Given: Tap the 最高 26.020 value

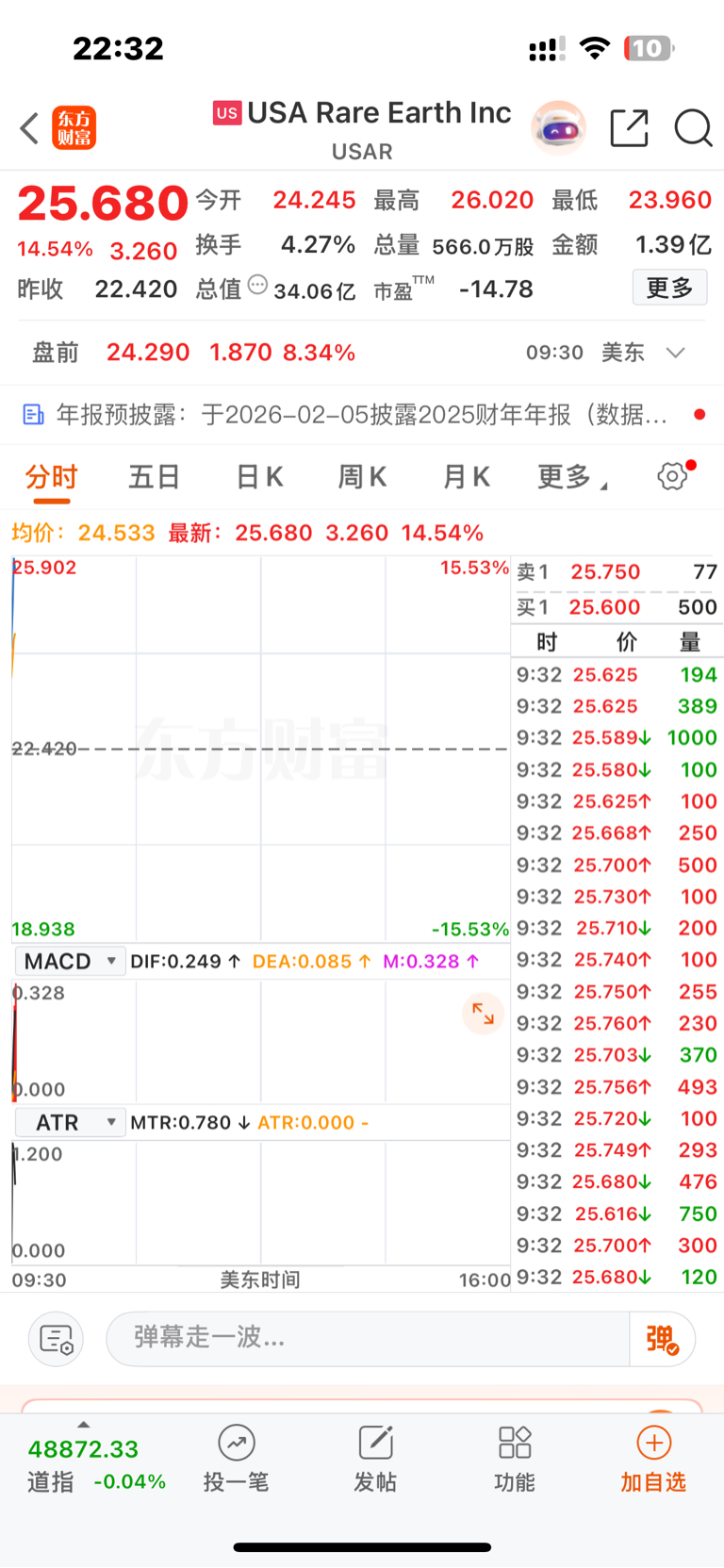Looking at the screenshot, I should coord(492,201).
